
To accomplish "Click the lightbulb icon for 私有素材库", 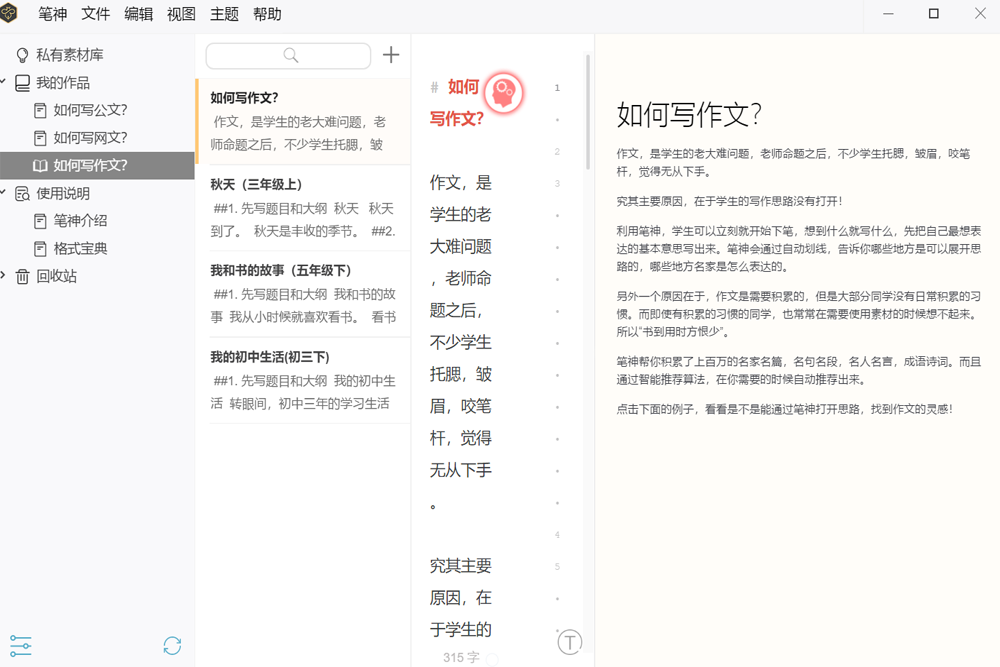I will 22,55.
